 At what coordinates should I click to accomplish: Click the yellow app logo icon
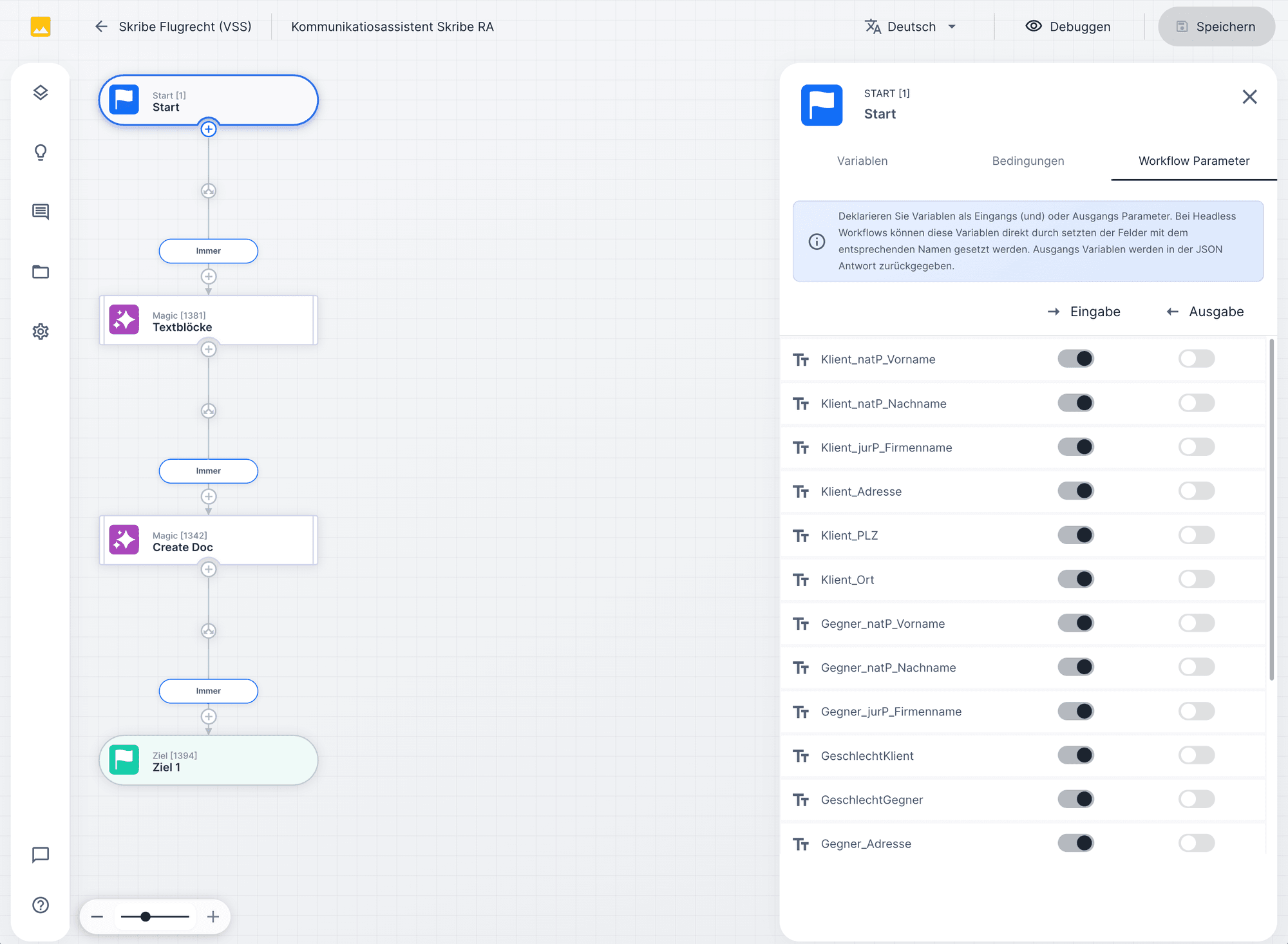(41, 26)
